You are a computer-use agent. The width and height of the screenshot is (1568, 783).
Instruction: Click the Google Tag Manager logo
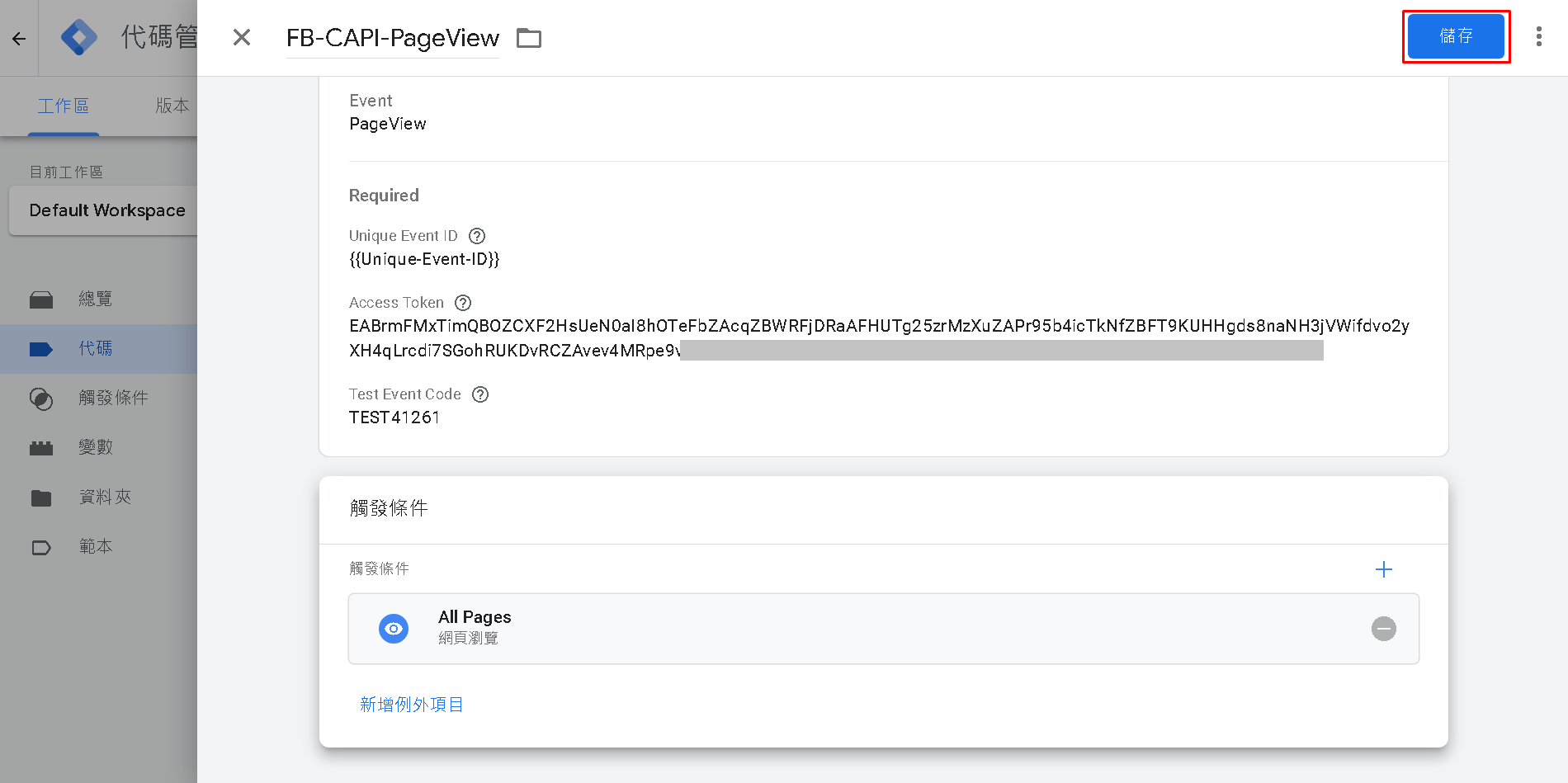pyautogui.click(x=79, y=37)
